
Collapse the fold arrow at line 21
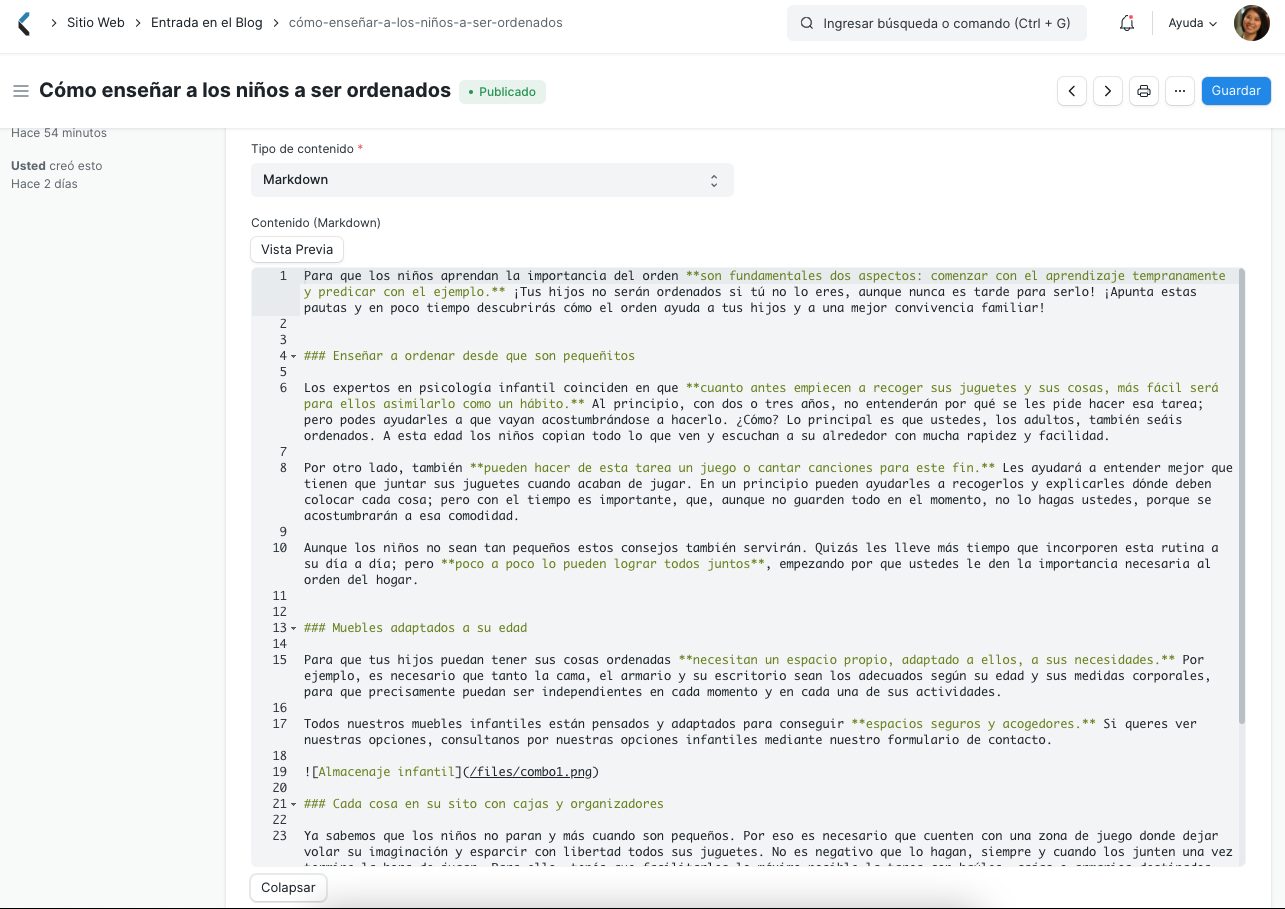[x=293, y=803]
